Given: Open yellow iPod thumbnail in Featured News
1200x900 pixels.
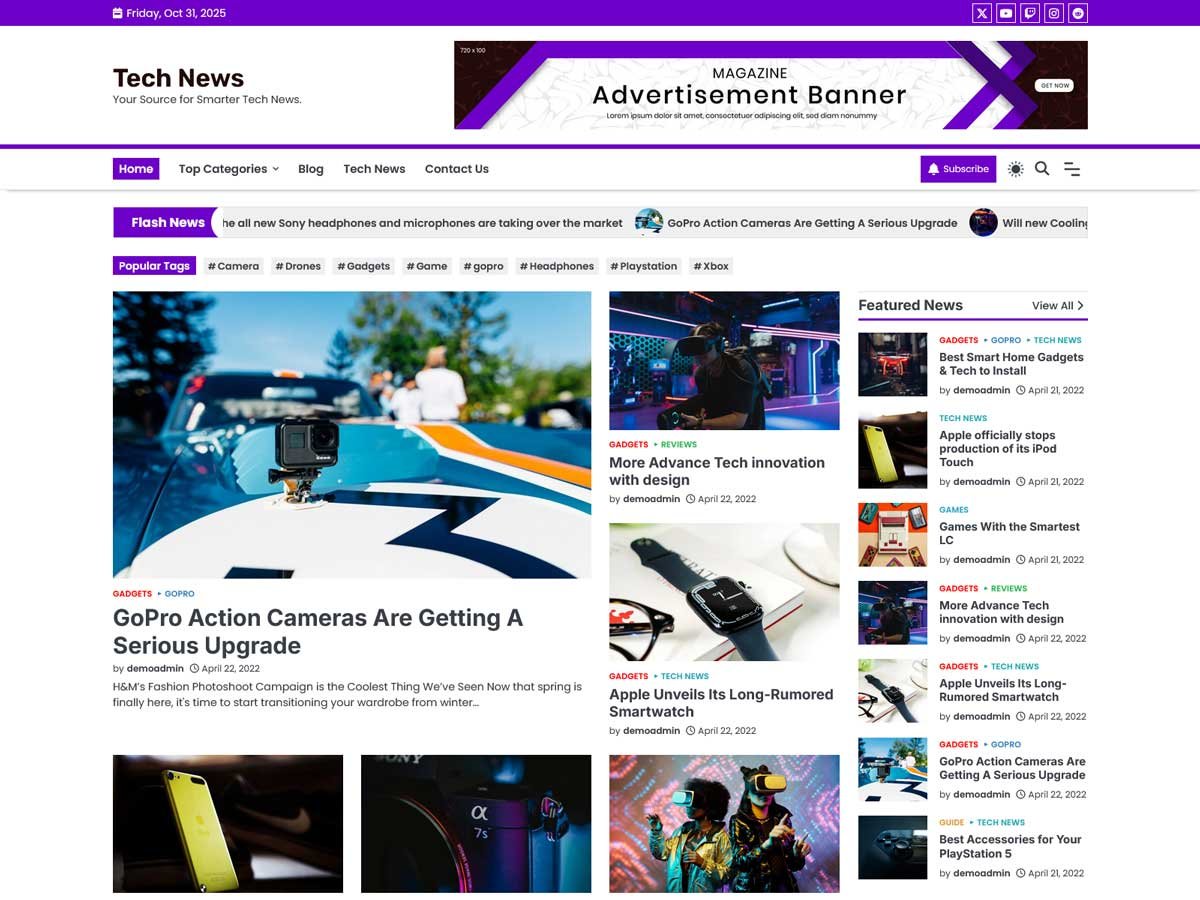Looking at the screenshot, I should click(892, 450).
